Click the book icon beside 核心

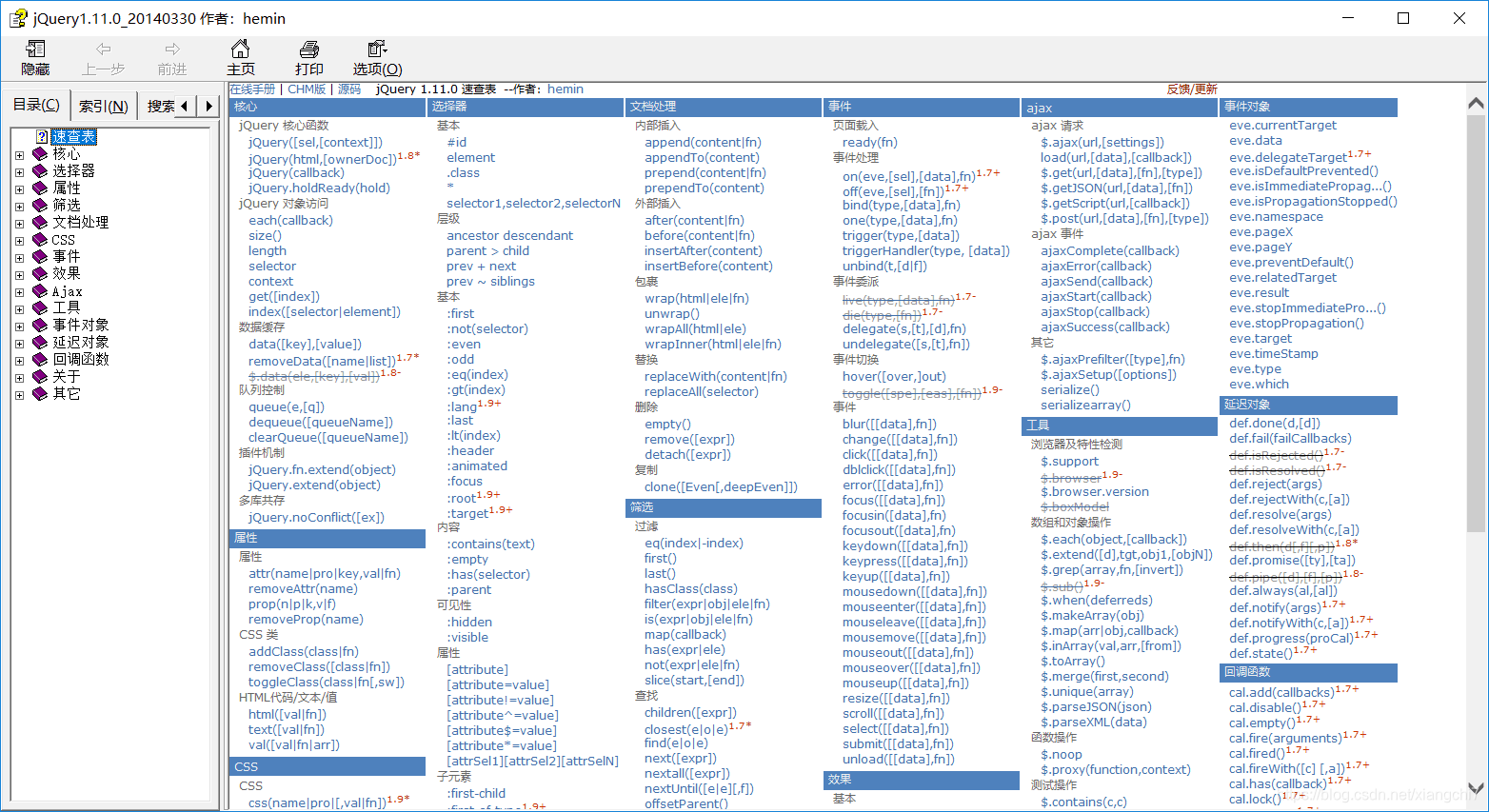(x=40, y=154)
